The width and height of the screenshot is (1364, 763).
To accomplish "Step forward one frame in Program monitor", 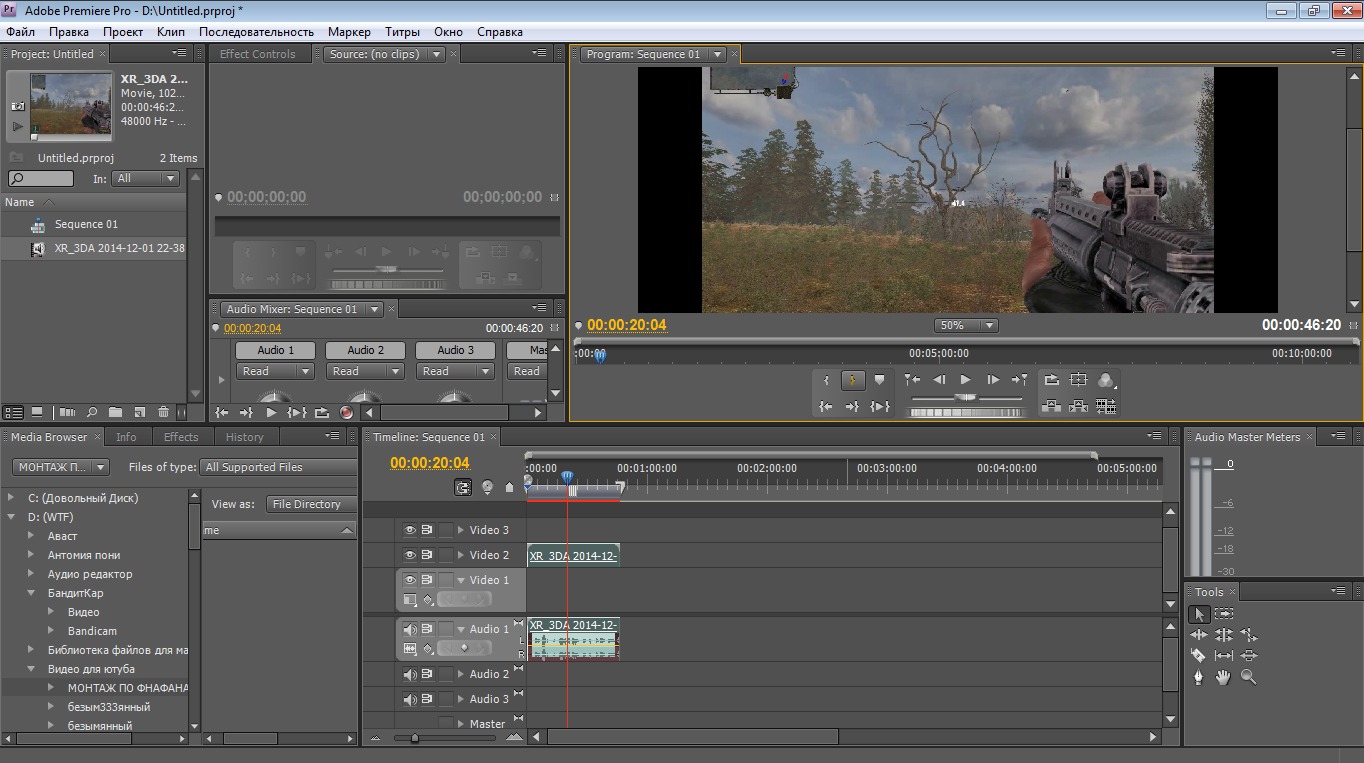I will click(992, 380).
